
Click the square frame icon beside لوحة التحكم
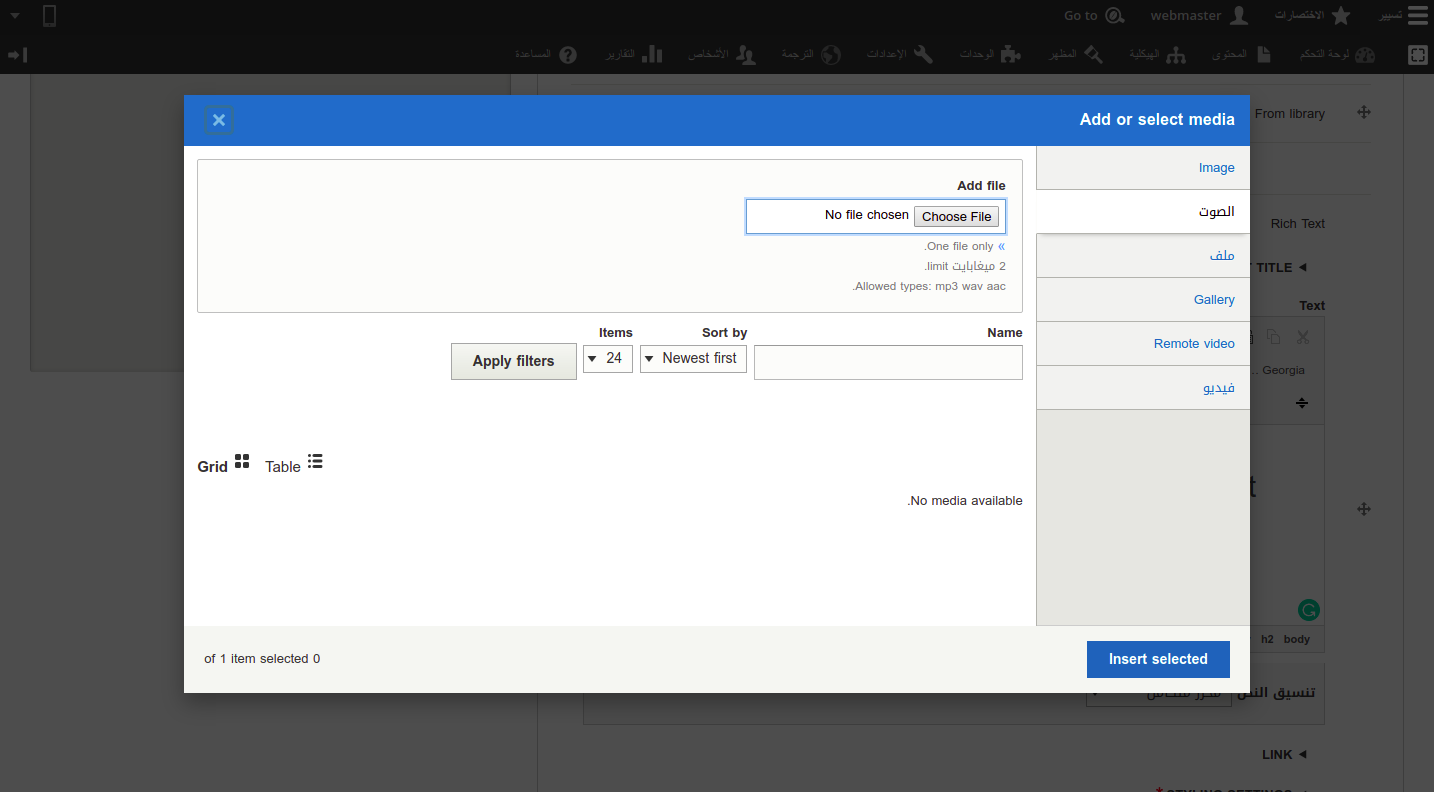pos(1417,55)
